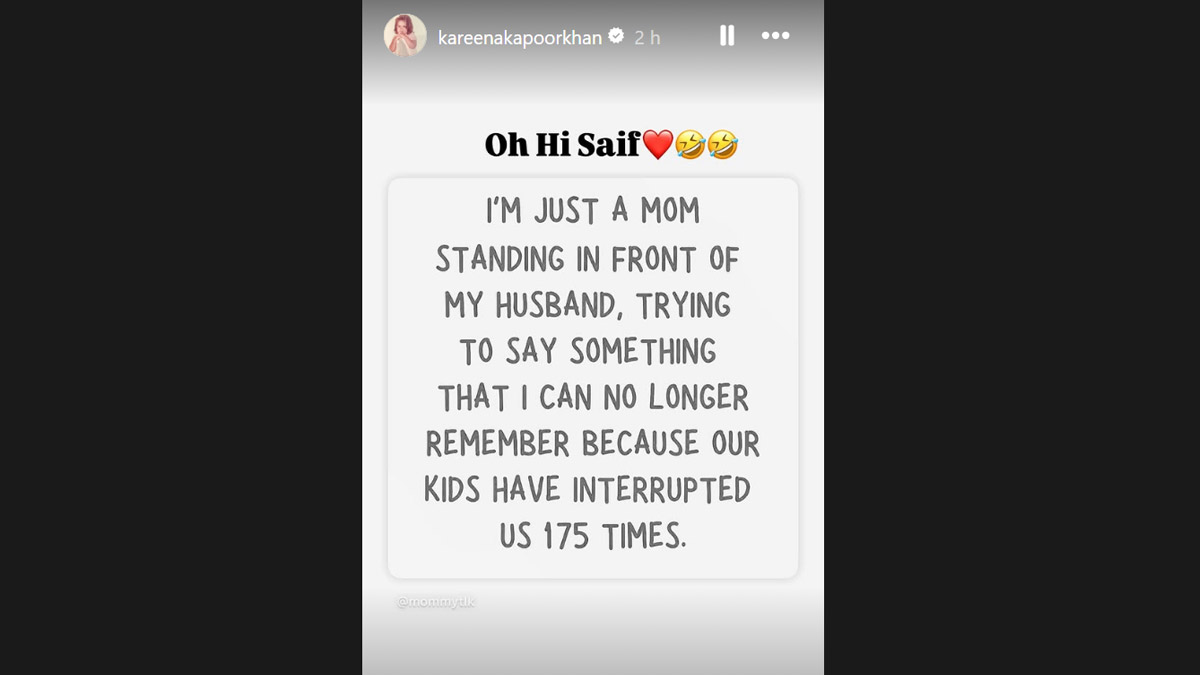This screenshot has width=1200, height=675.
Task: Pause the story playback
Action: [x=727, y=36]
